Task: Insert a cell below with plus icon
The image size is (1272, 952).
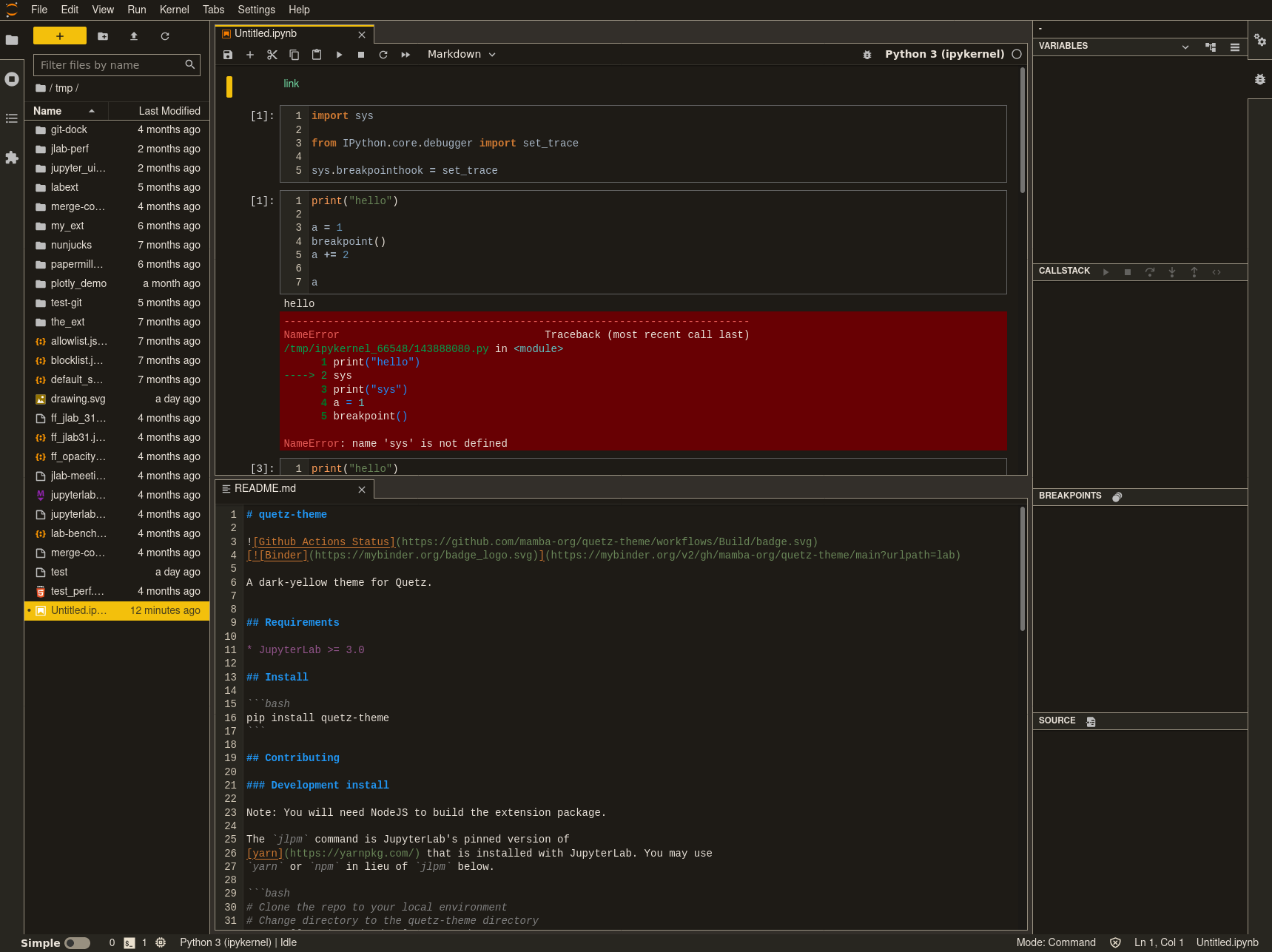Action: 250,55
